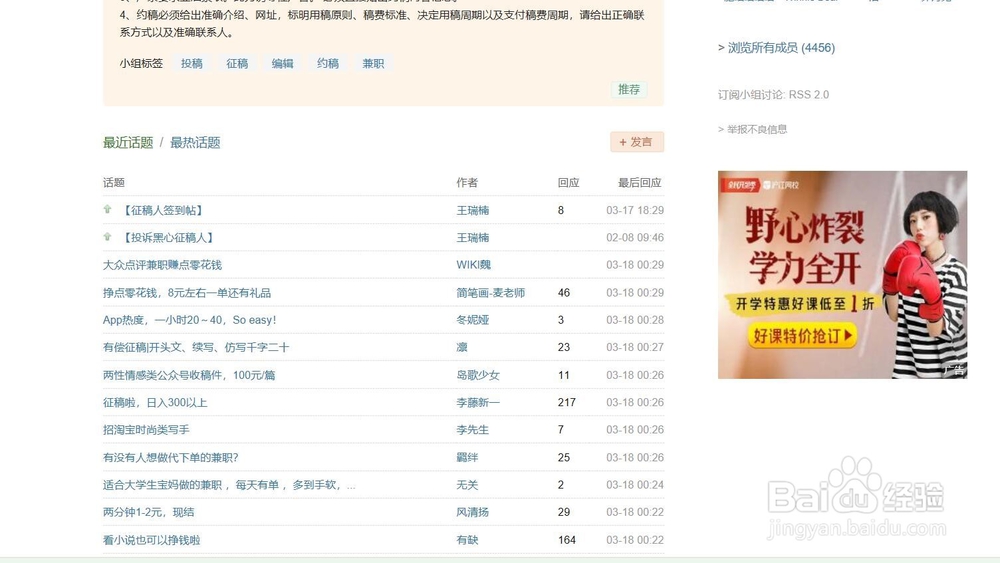This screenshot has width=1000, height=563.
Task: Open author 岛歌少女 profile
Action: [x=478, y=375]
